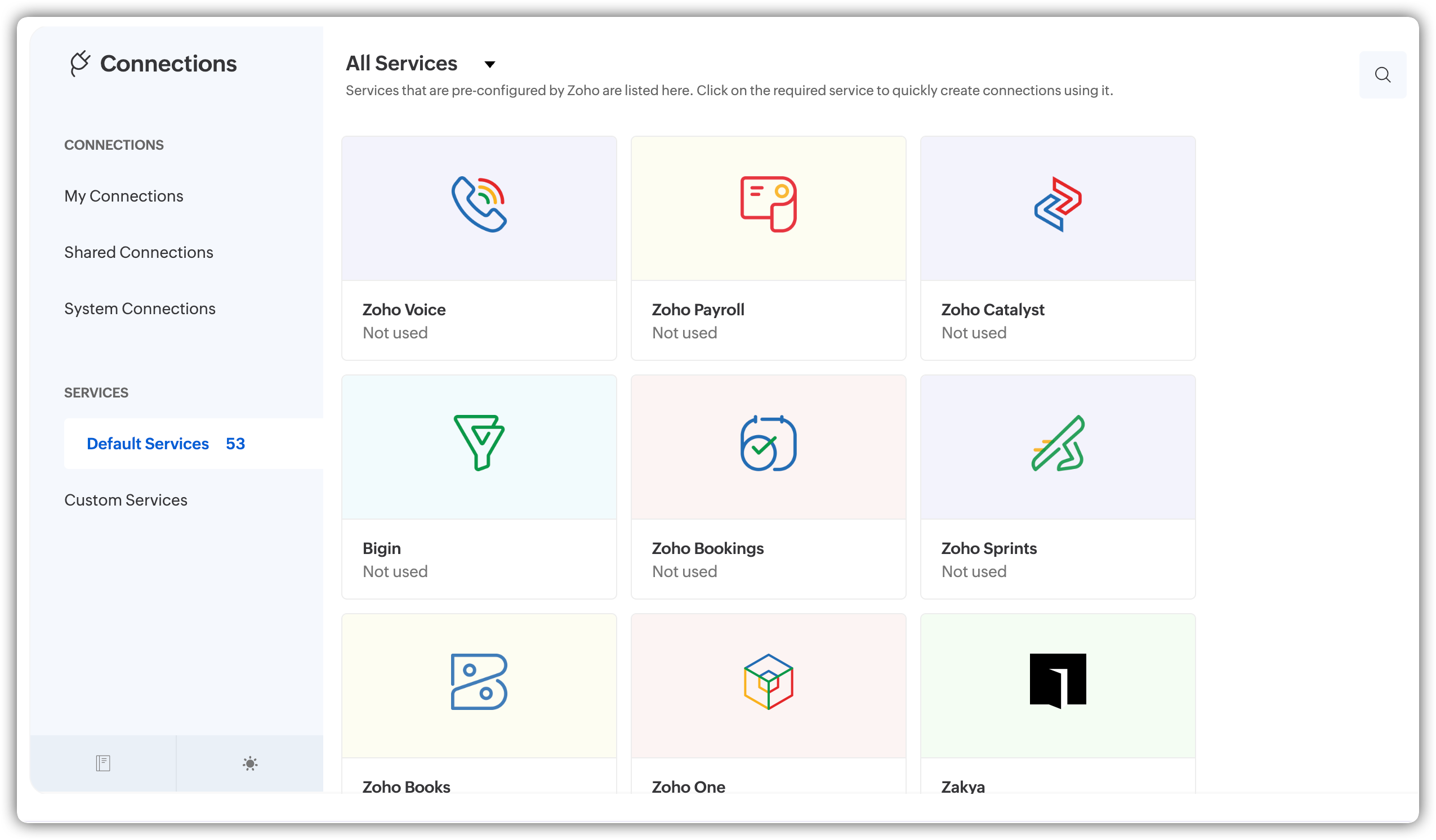Go to System Connections
The height and width of the screenshot is (840, 1436).
tap(140, 309)
